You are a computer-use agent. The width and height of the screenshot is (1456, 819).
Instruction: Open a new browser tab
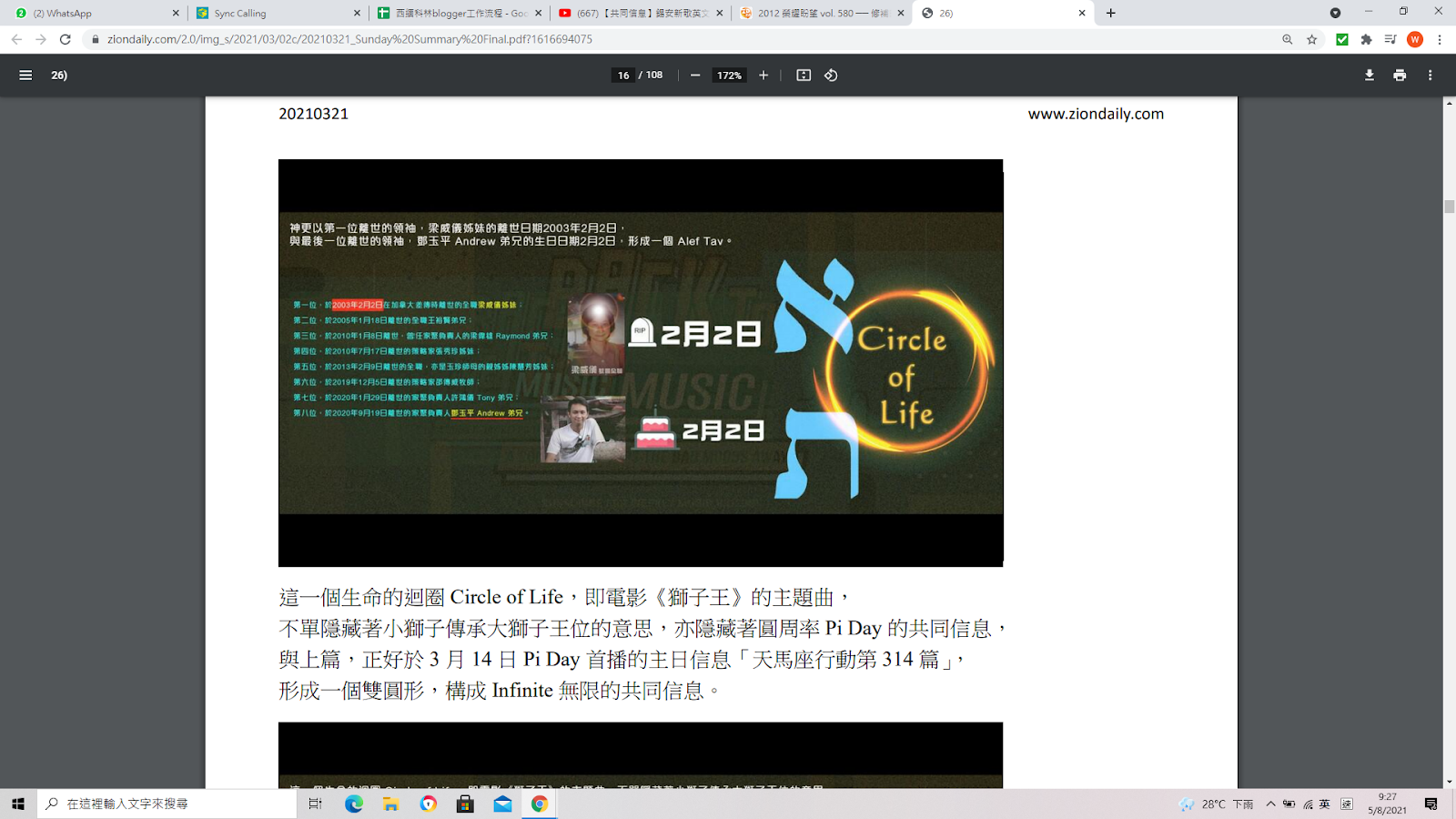click(x=1111, y=13)
